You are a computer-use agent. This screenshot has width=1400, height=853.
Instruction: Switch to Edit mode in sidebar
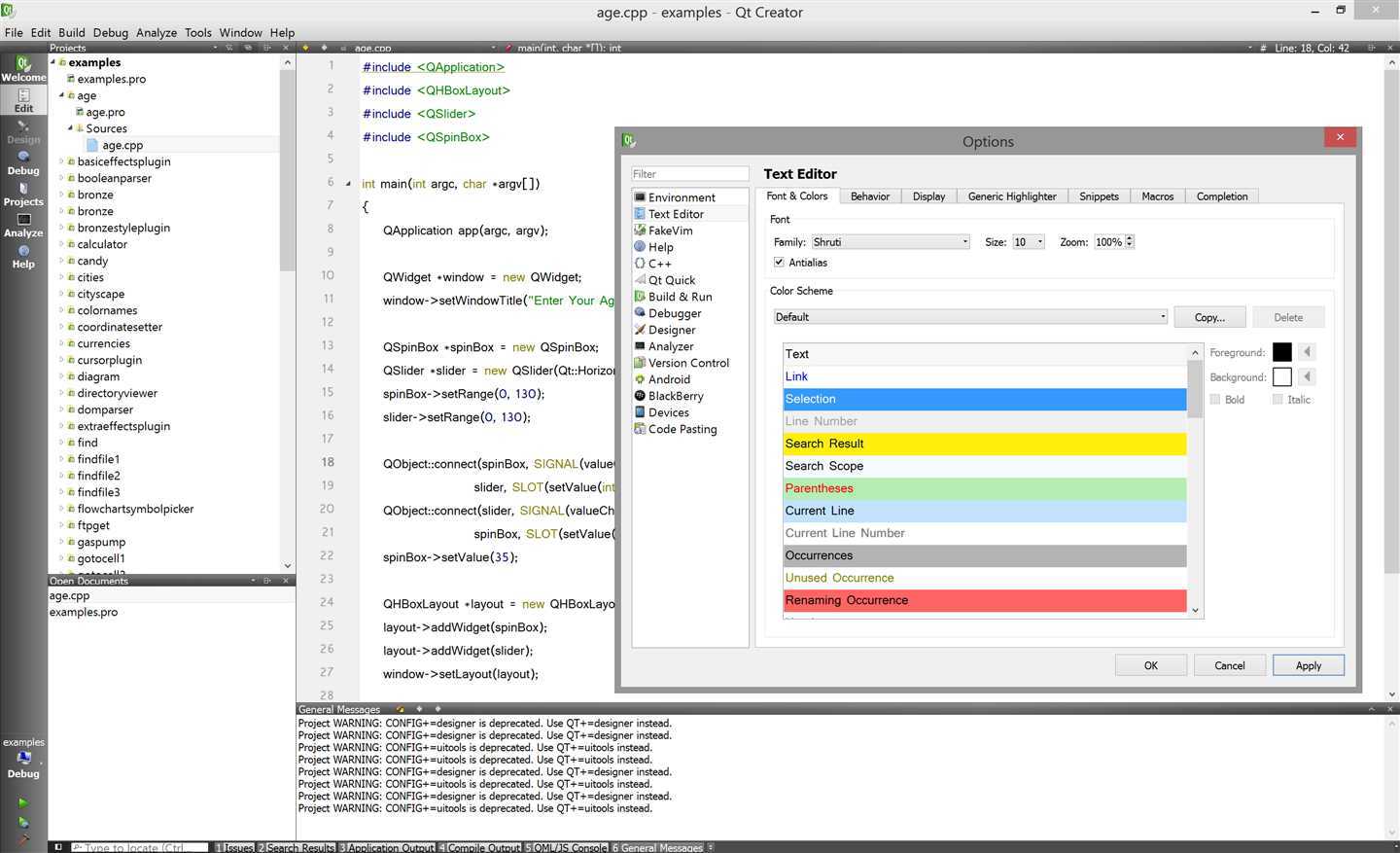(x=23, y=100)
